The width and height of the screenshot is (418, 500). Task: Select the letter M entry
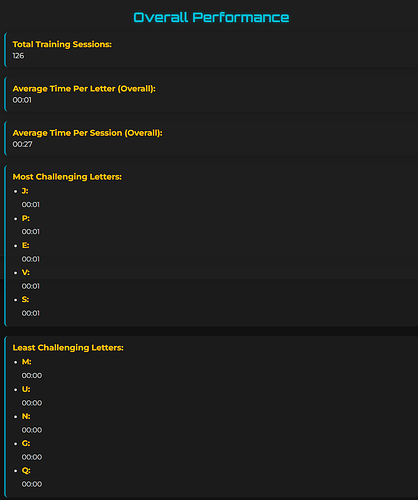[26, 362]
